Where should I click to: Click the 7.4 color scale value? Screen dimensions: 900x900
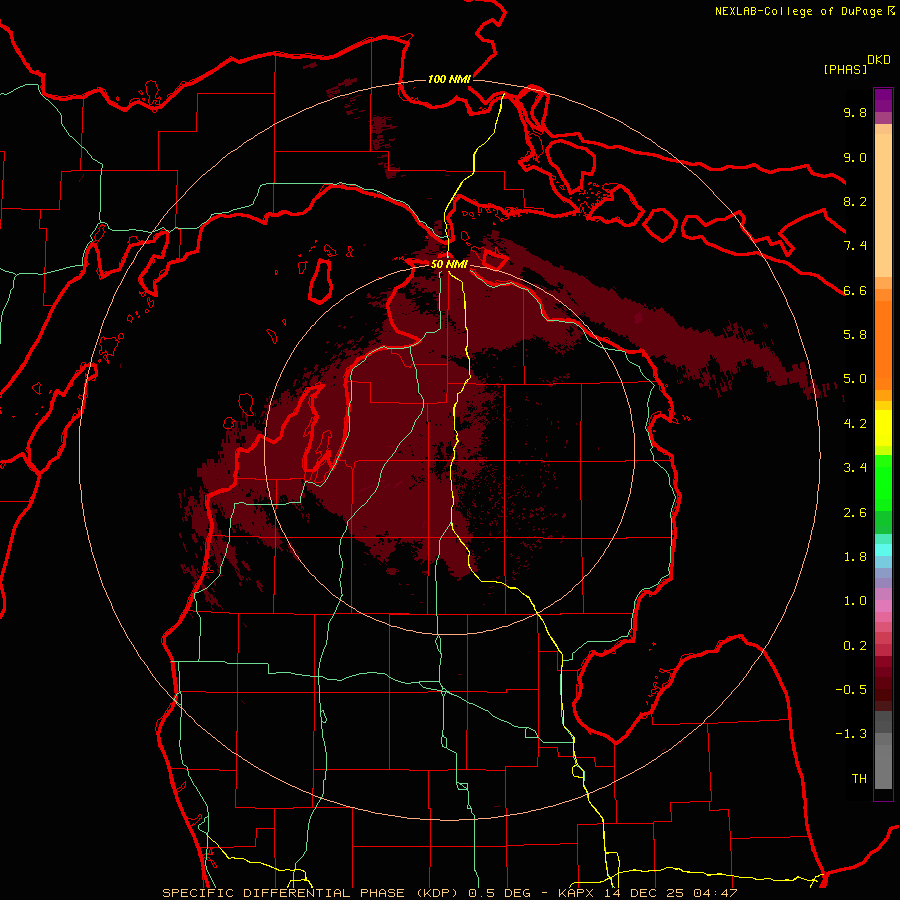point(855,246)
